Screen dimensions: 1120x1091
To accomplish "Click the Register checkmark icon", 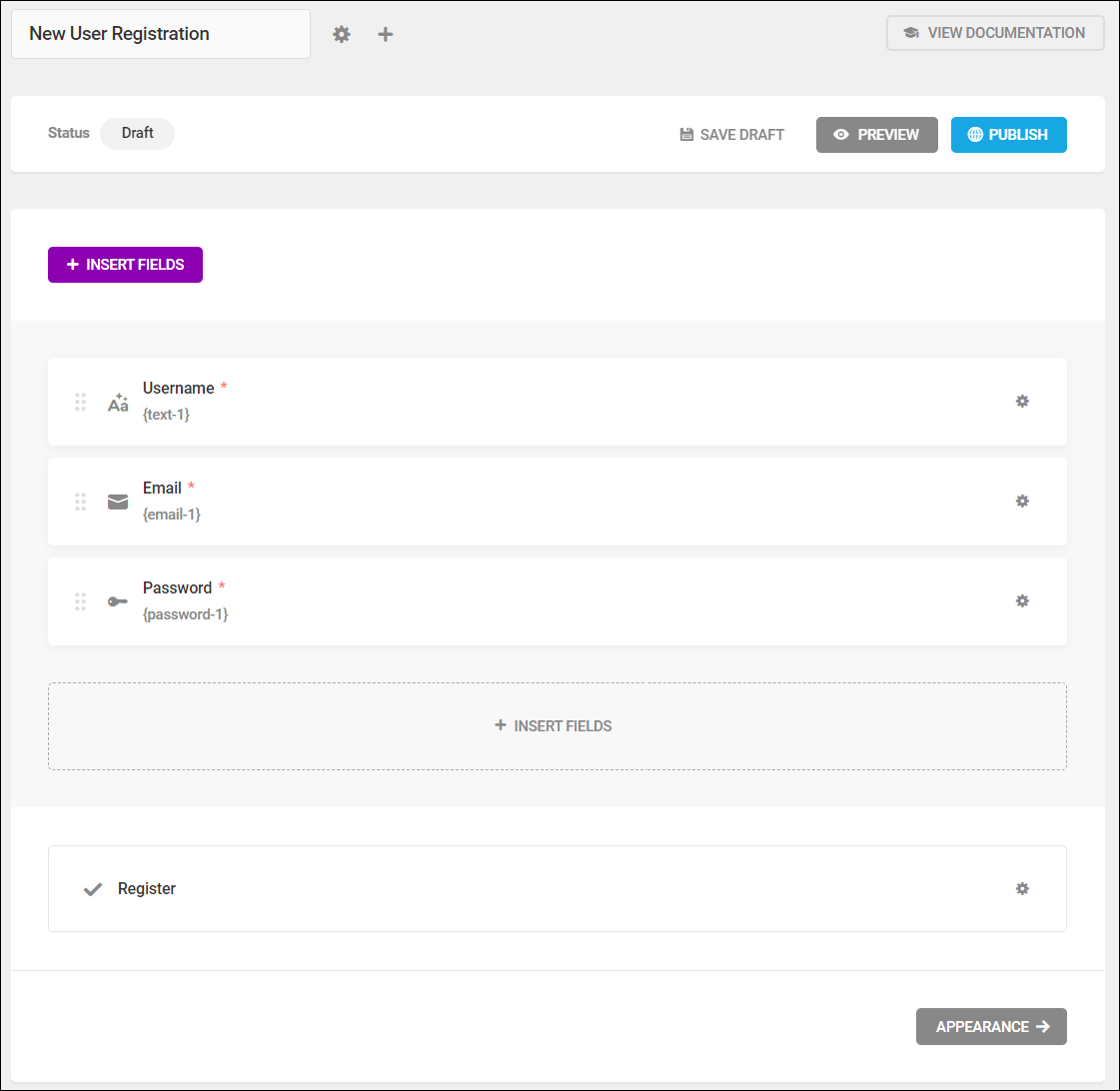I will 93,889.
